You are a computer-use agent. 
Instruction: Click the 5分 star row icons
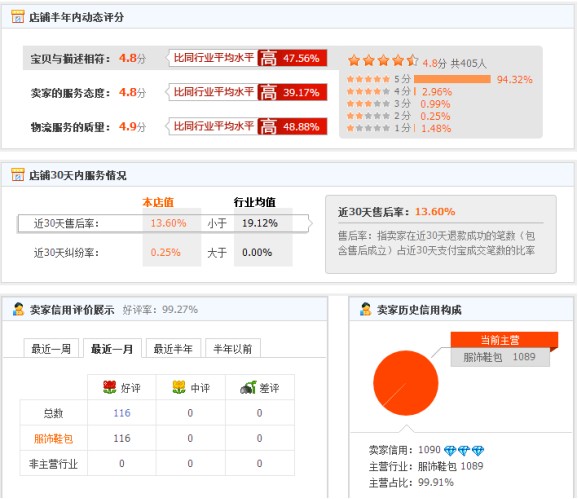(x=368, y=79)
